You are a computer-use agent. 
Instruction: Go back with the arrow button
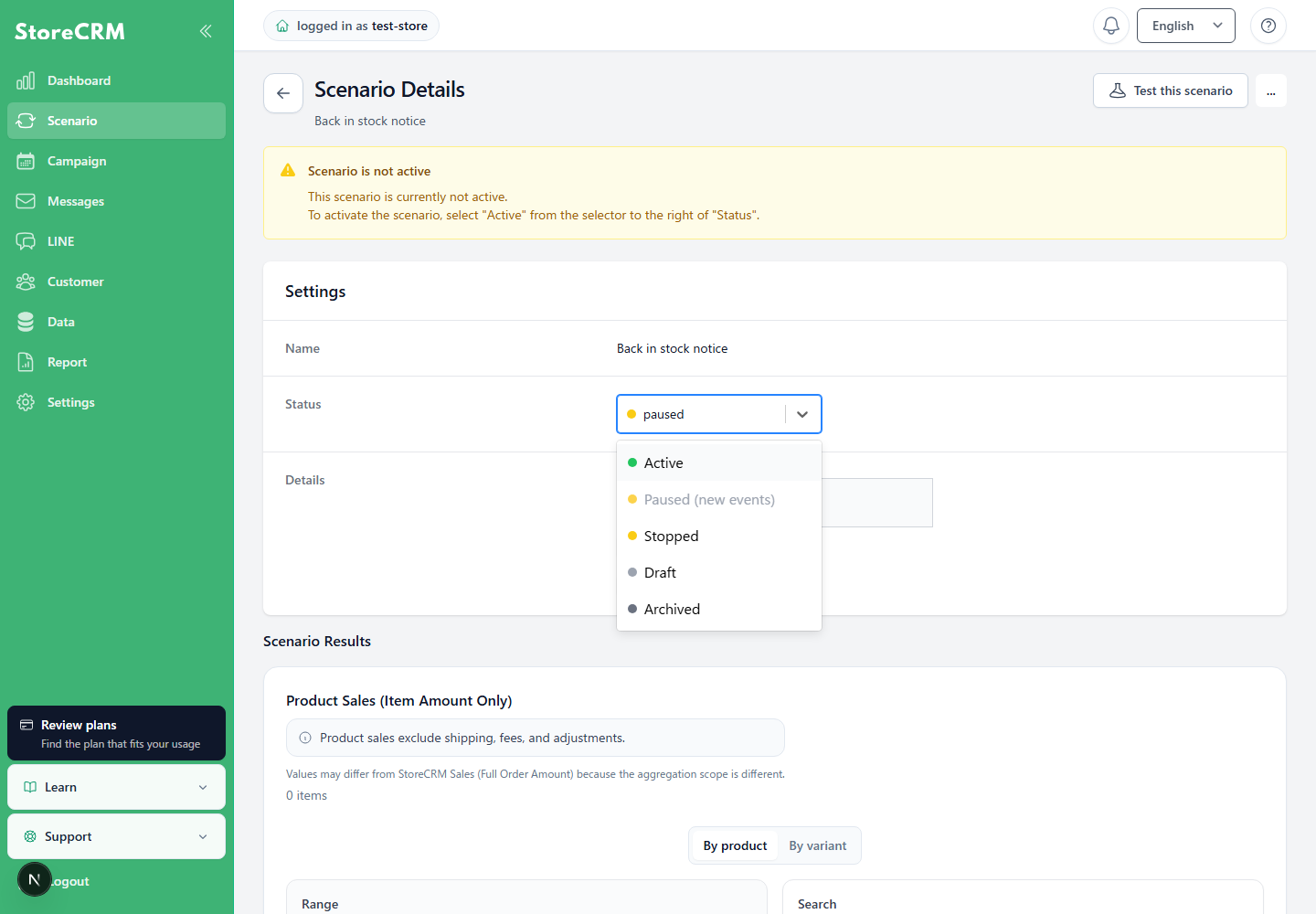pos(283,93)
